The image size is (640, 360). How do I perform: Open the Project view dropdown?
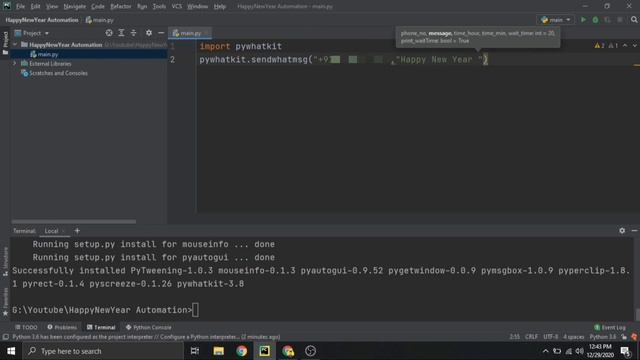32,33
